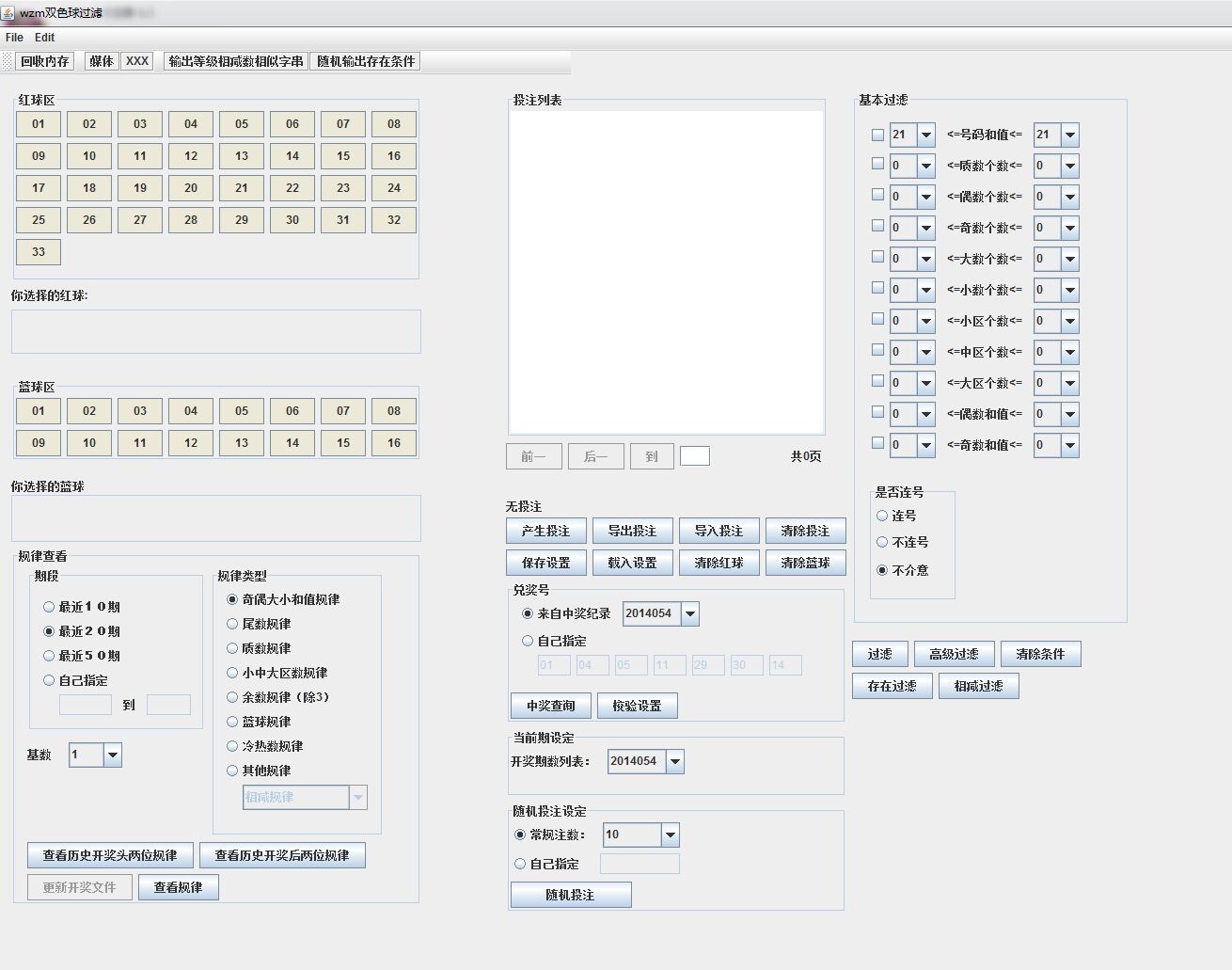Click 查看历史开奖后两位规律 button

[x=282, y=855]
